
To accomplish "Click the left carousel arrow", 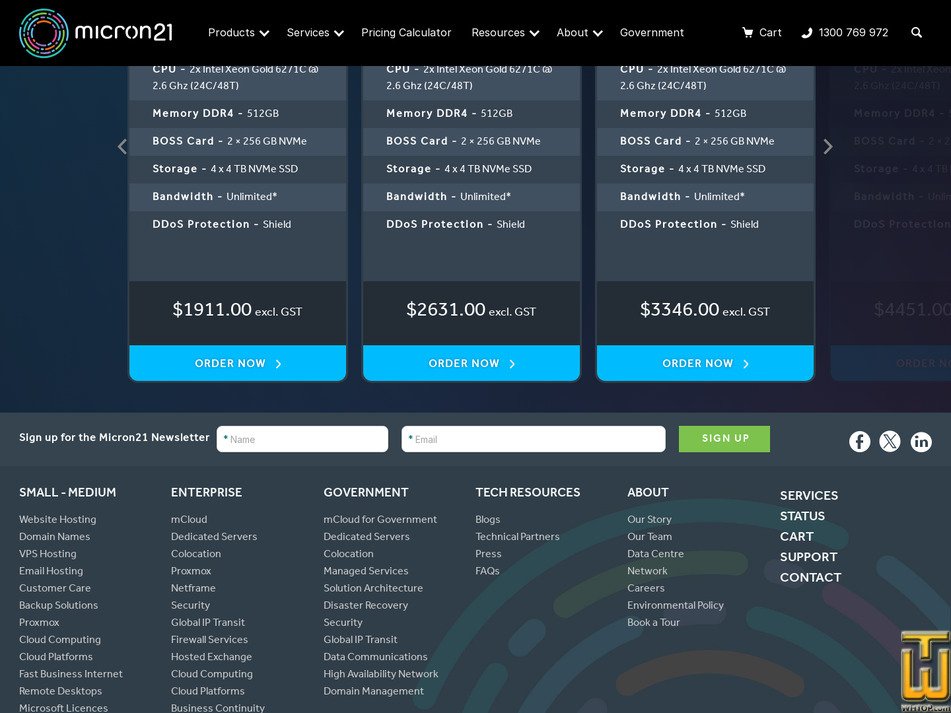I will 122,146.
